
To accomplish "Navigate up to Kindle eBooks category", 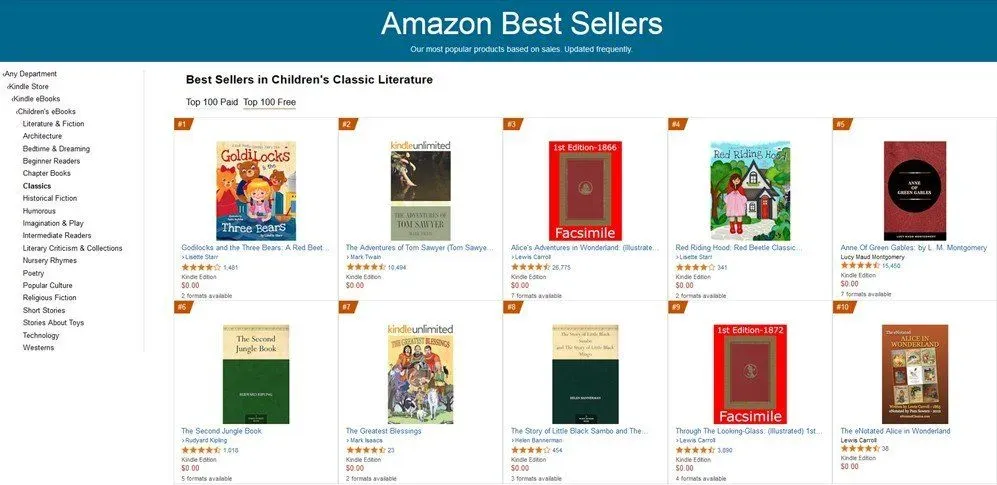I will [37, 99].
